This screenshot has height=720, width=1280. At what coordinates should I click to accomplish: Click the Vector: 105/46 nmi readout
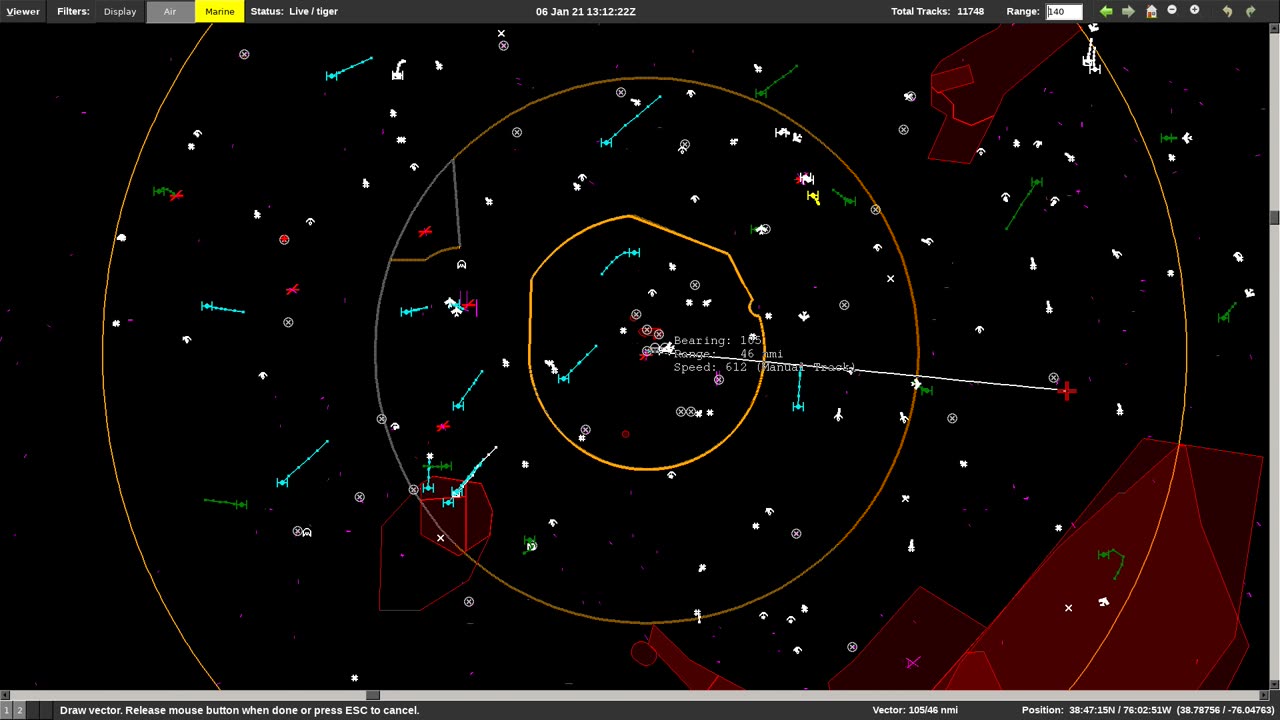coord(915,710)
